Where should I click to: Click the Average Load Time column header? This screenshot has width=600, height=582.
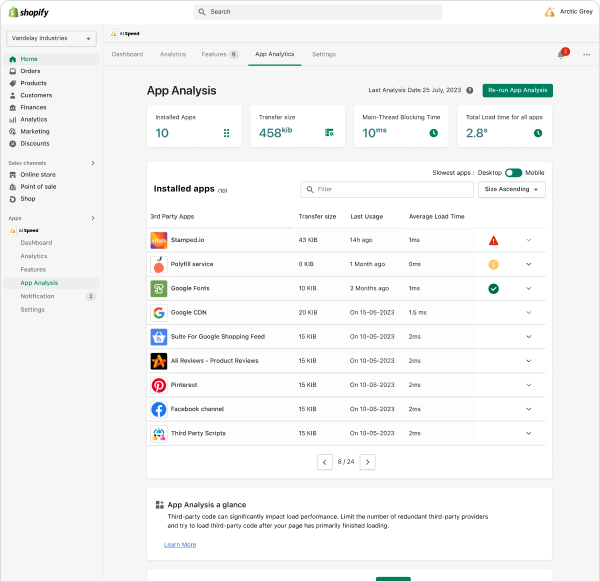click(436, 217)
